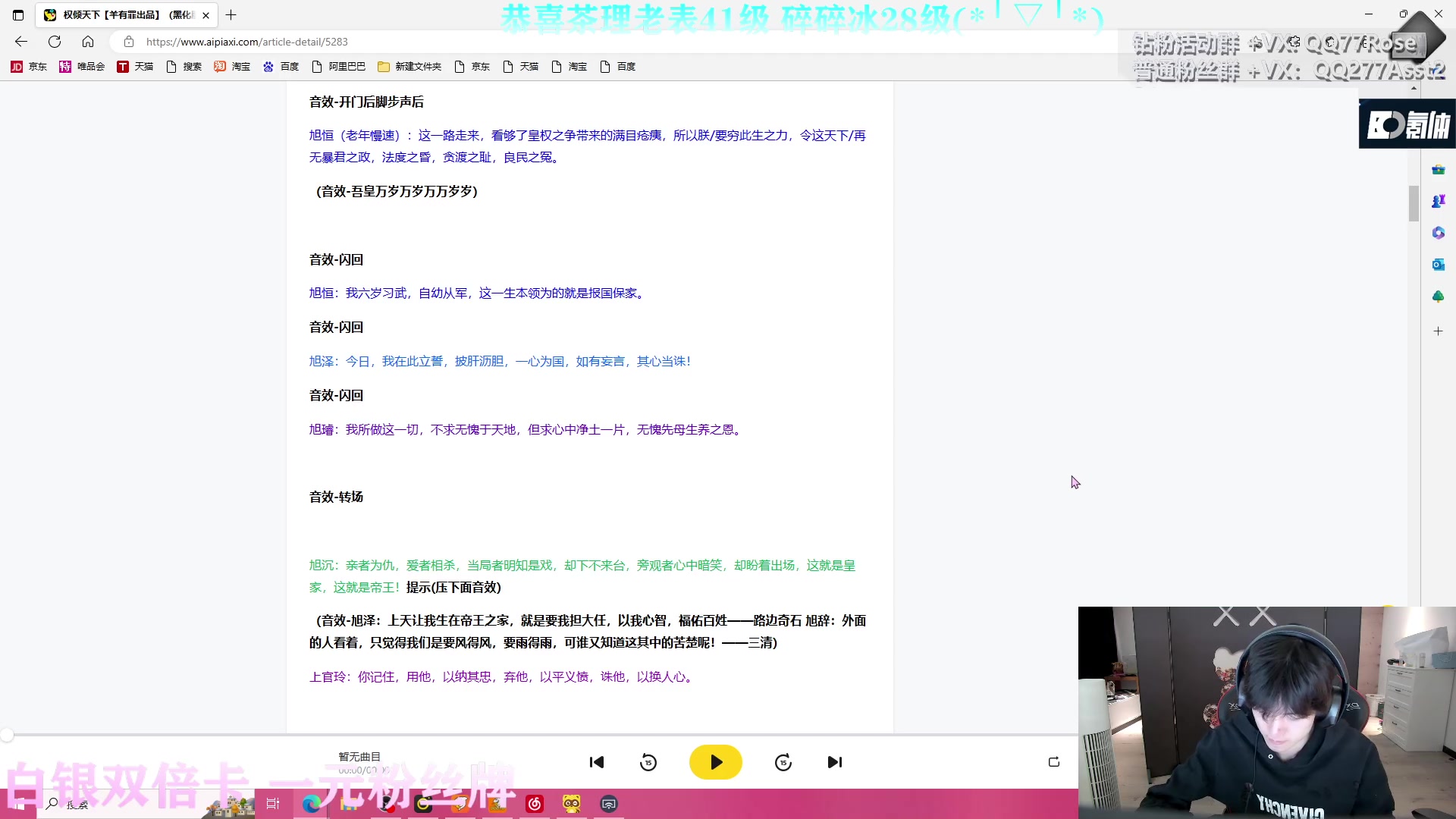This screenshot has width=1456, height=819.
Task: Open NetEase Cloud Music taskbar icon
Action: [535, 804]
